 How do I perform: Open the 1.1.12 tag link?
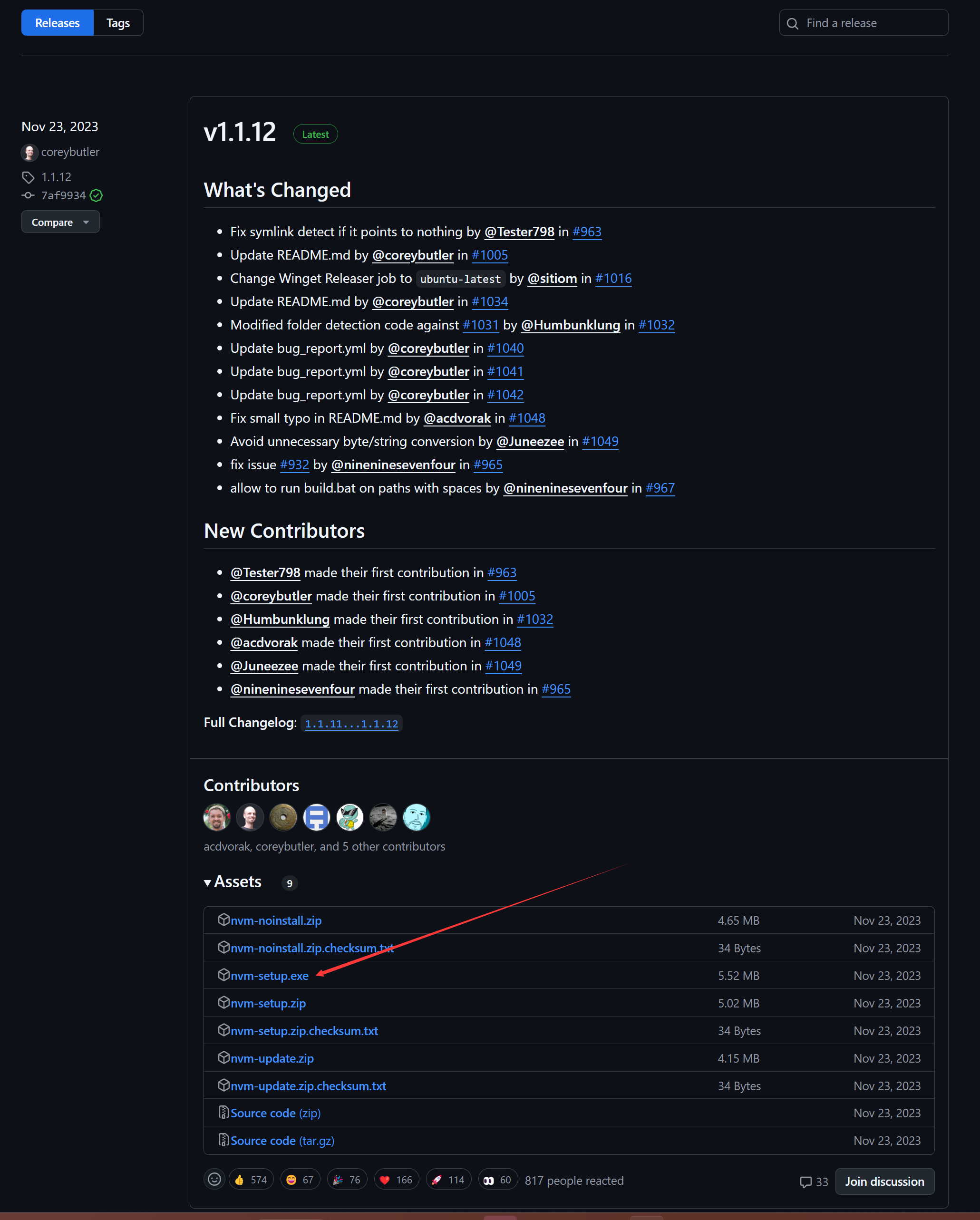point(56,177)
